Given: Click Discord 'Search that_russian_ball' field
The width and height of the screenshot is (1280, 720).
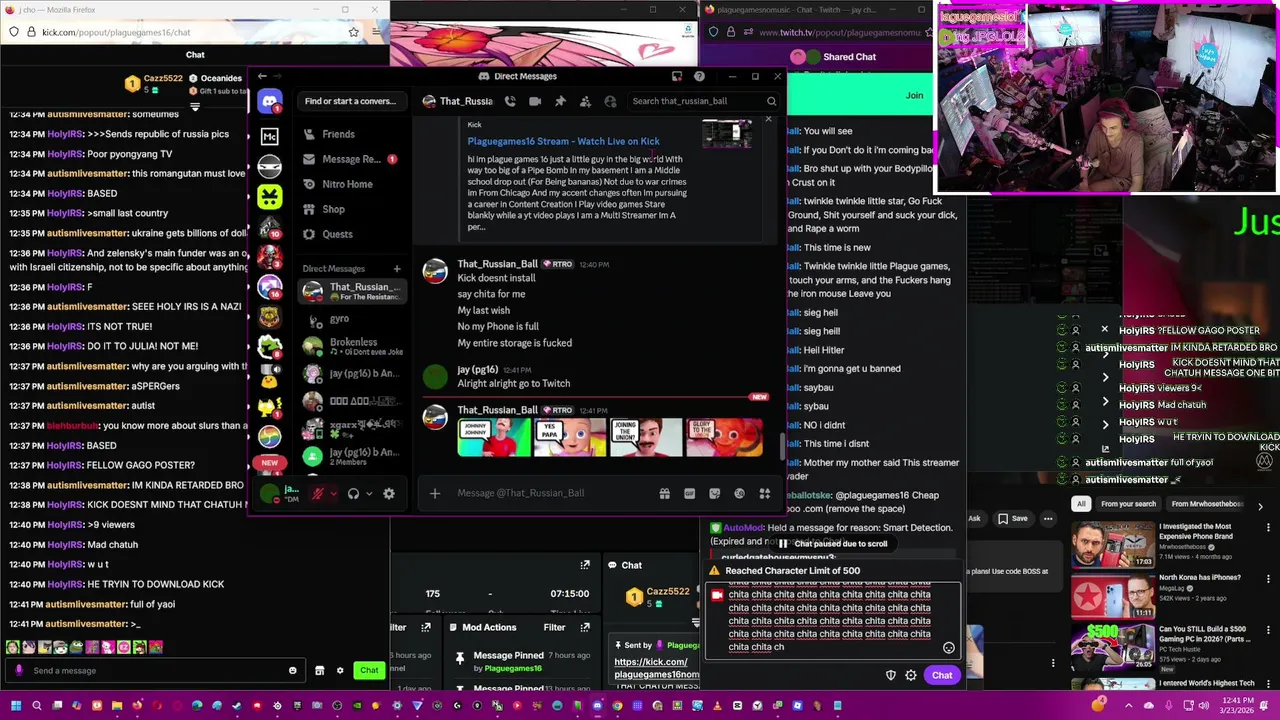Looking at the screenshot, I should (x=704, y=101).
